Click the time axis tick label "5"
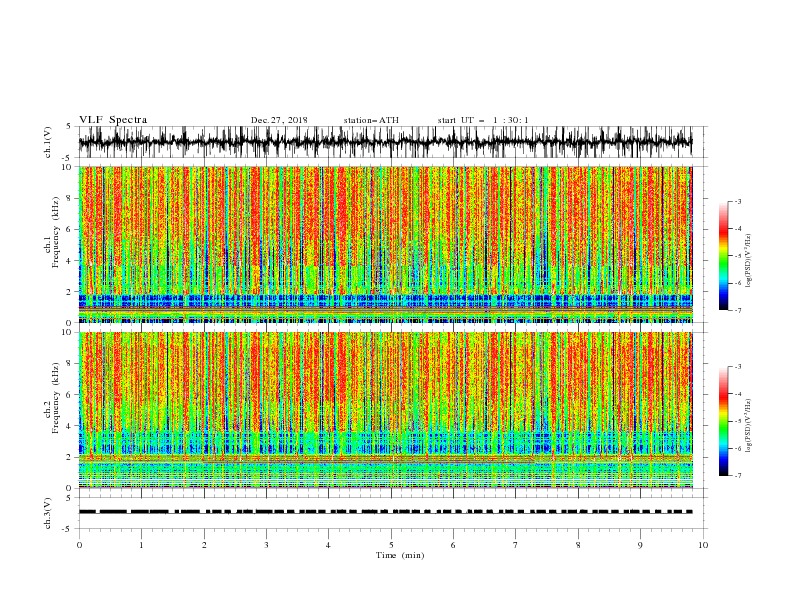The width and height of the screenshot is (792, 612). pos(391,545)
